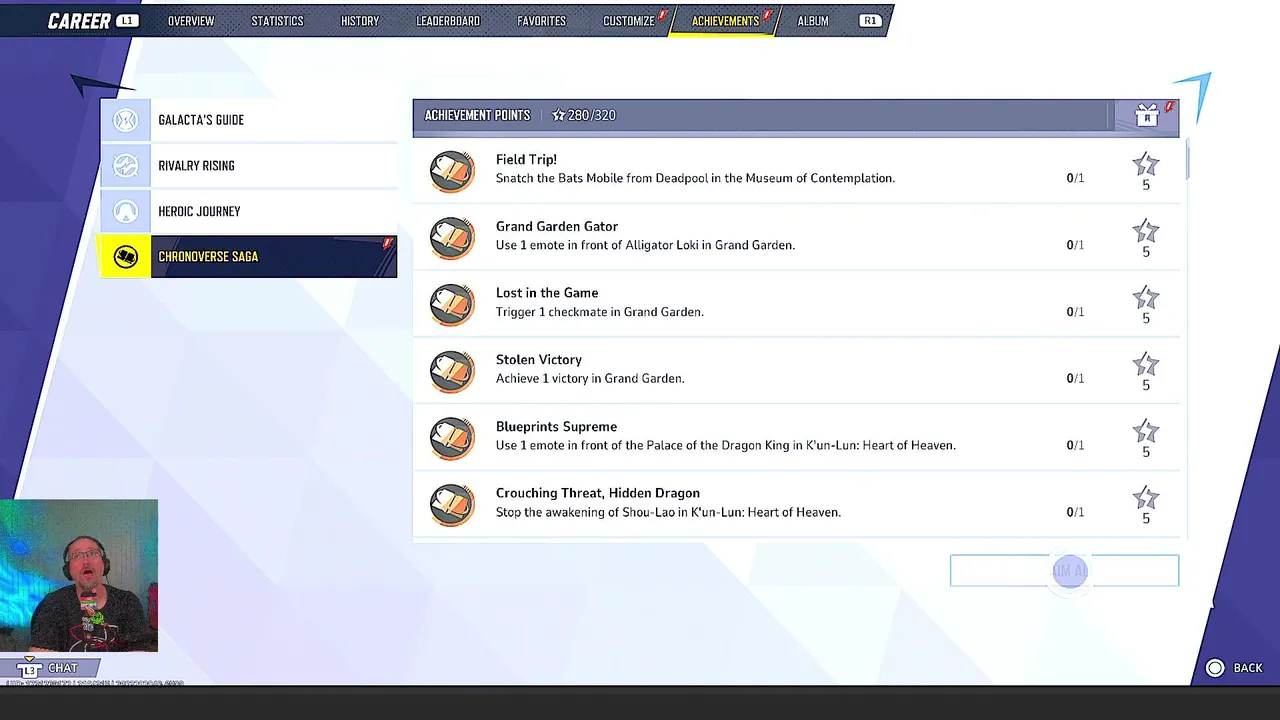Click the R1 shoulder button indicator
1280x720 pixels.
(x=870, y=21)
